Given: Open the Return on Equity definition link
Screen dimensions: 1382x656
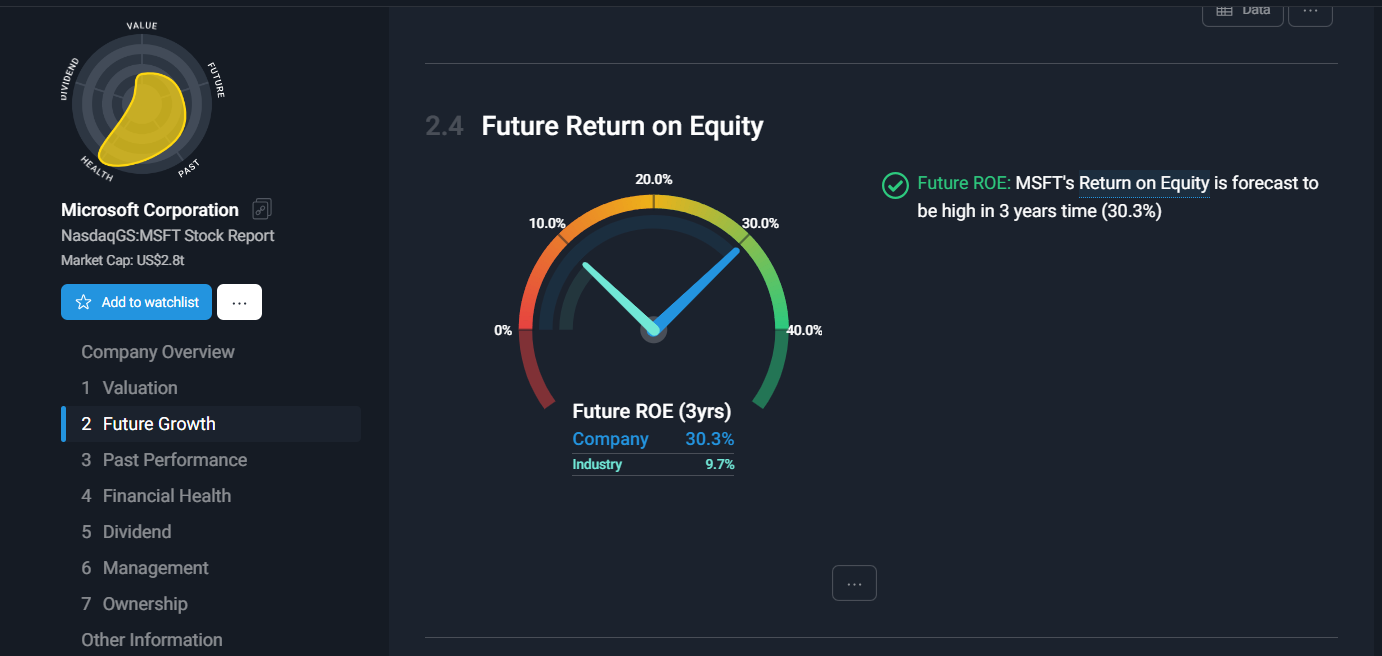Looking at the screenshot, I should coord(1144,183).
